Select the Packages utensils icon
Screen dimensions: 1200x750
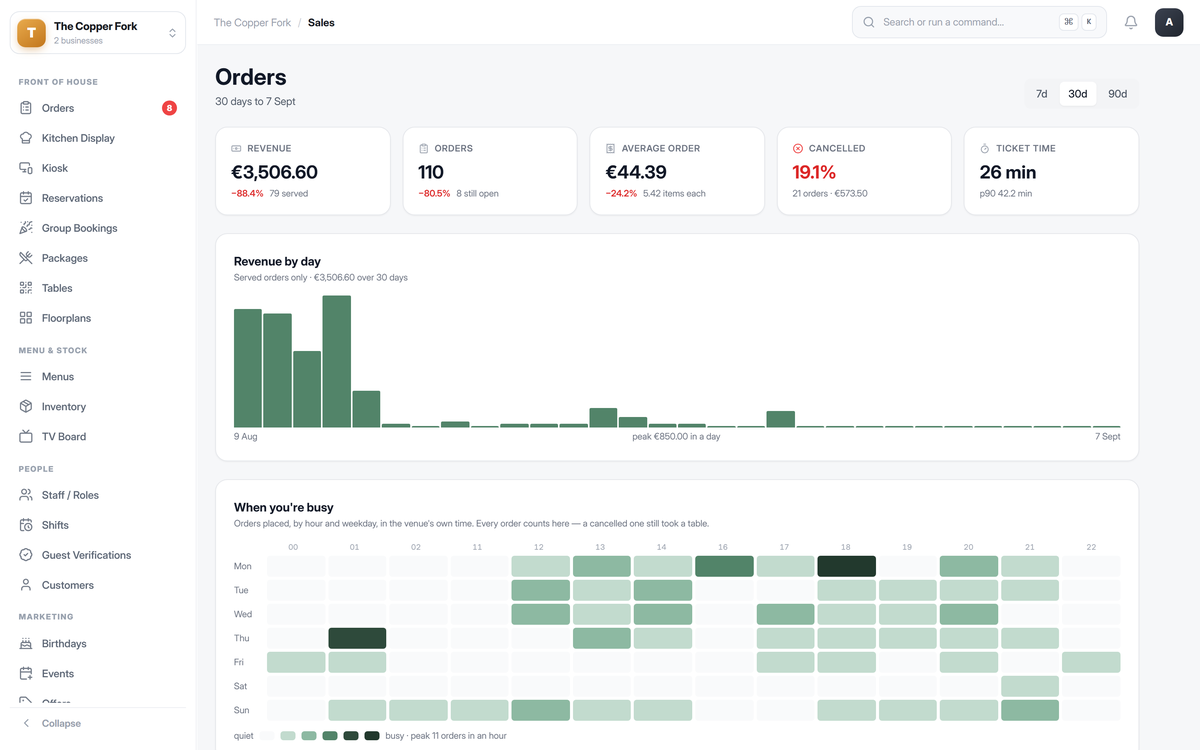click(26, 258)
